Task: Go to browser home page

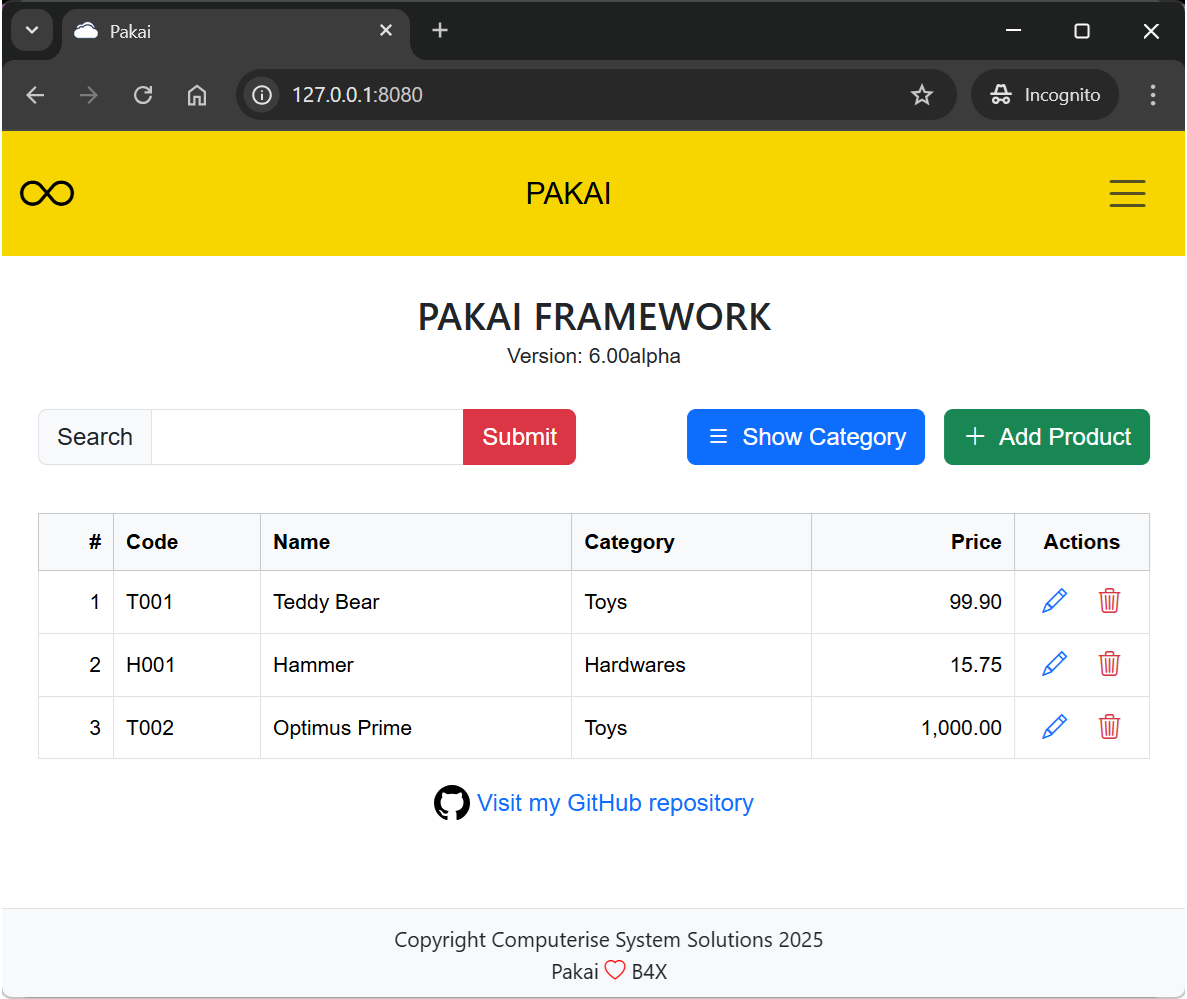Action: click(197, 95)
